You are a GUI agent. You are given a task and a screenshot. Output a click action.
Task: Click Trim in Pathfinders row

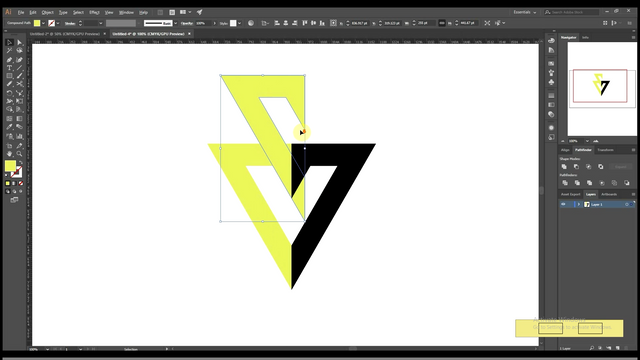click(x=577, y=183)
